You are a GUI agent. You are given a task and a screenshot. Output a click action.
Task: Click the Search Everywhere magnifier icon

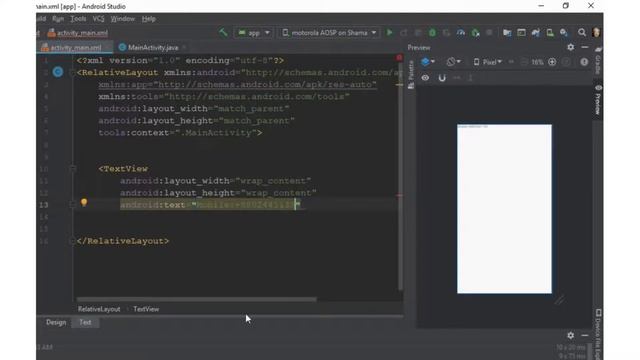[x=582, y=33]
